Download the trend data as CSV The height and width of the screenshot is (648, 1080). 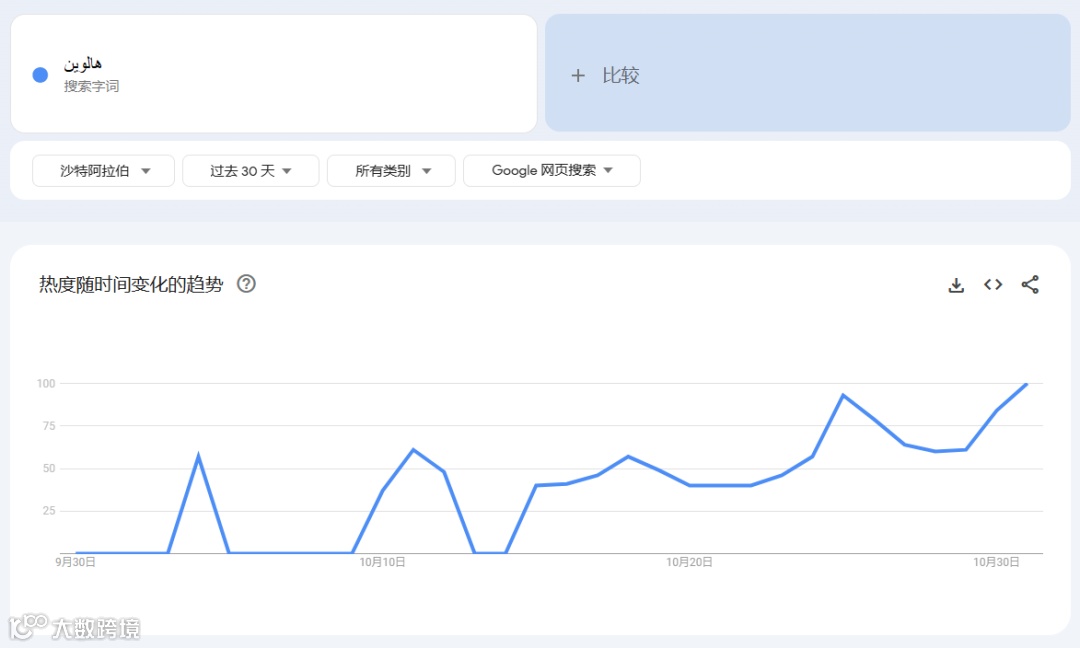[x=956, y=285]
